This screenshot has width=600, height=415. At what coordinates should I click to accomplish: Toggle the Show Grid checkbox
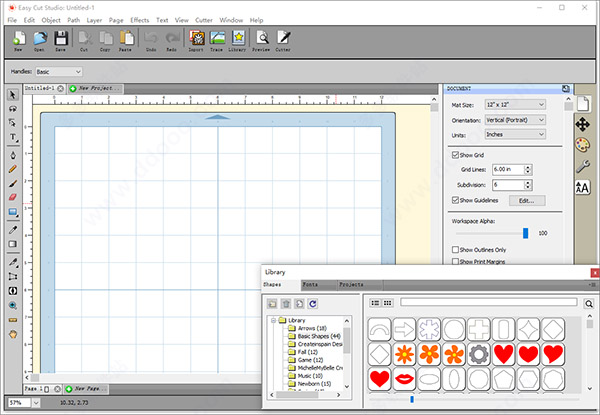pyautogui.click(x=455, y=155)
